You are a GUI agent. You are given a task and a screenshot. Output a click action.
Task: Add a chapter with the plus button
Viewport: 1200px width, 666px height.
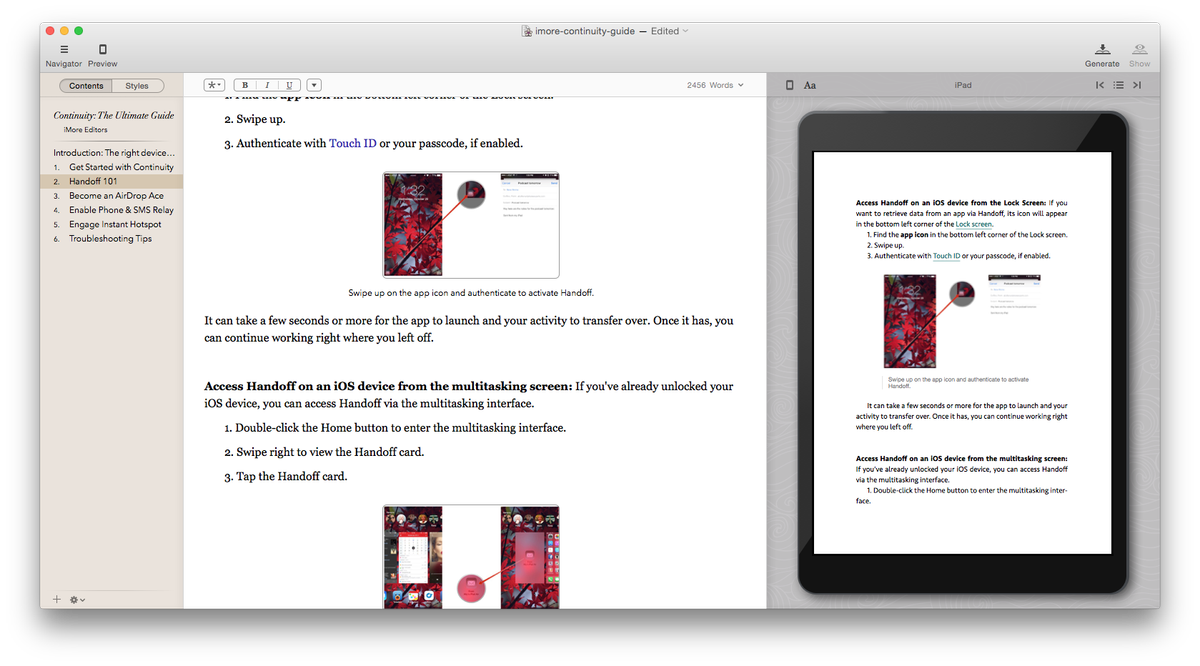[56, 598]
